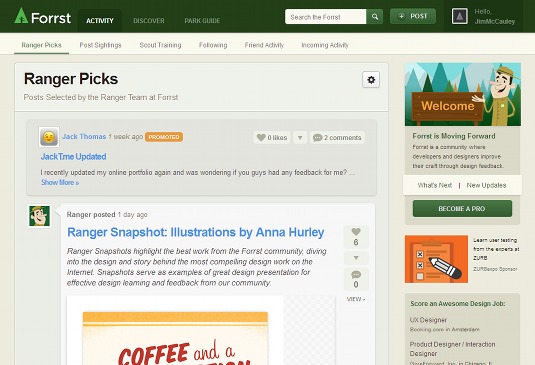
Task: Open Product Designer / Interaction Designer job
Action: [x=452, y=349]
